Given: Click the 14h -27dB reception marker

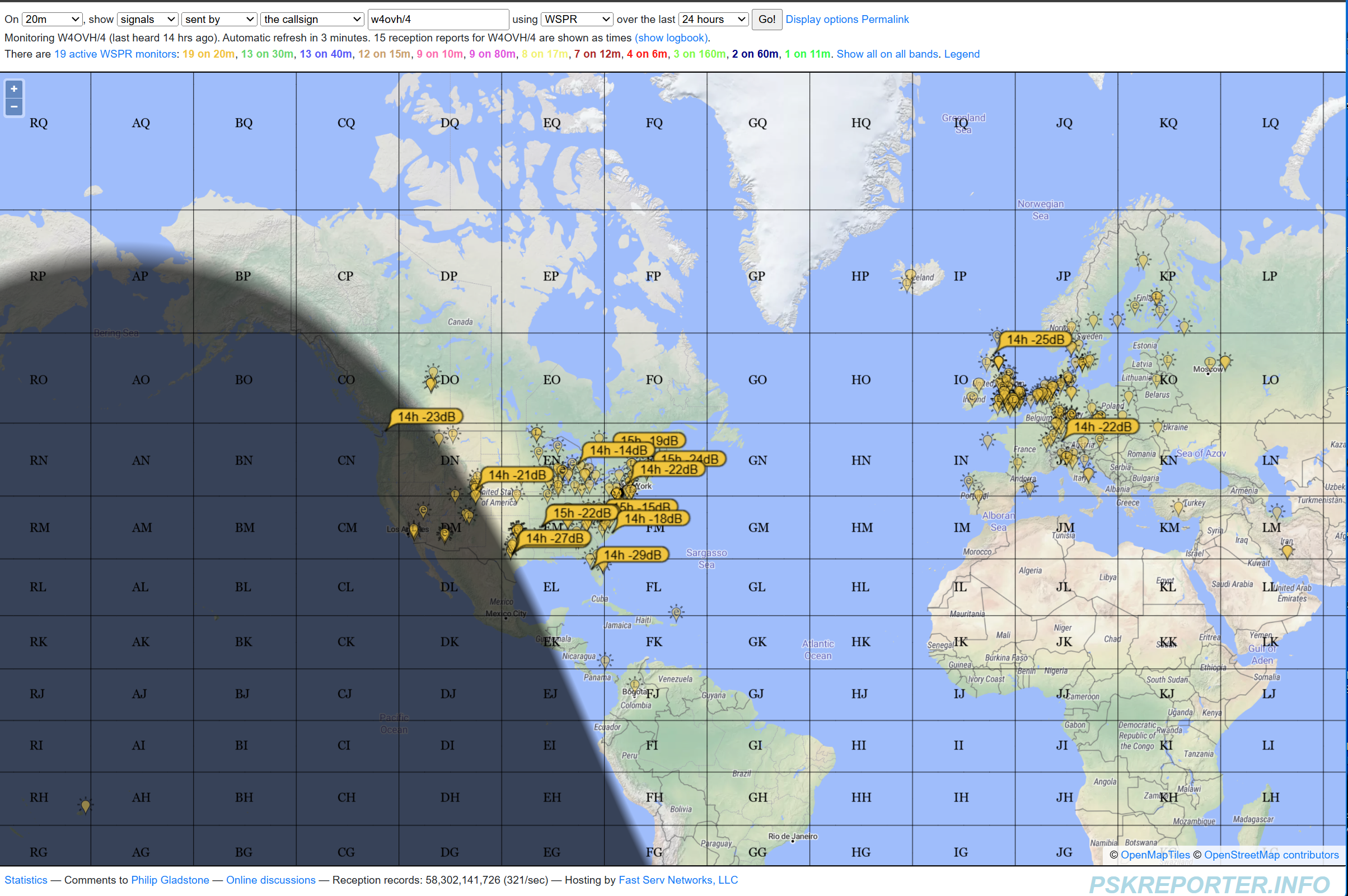Looking at the screenshot, I should pyautogui.click(x=554, y=538).
